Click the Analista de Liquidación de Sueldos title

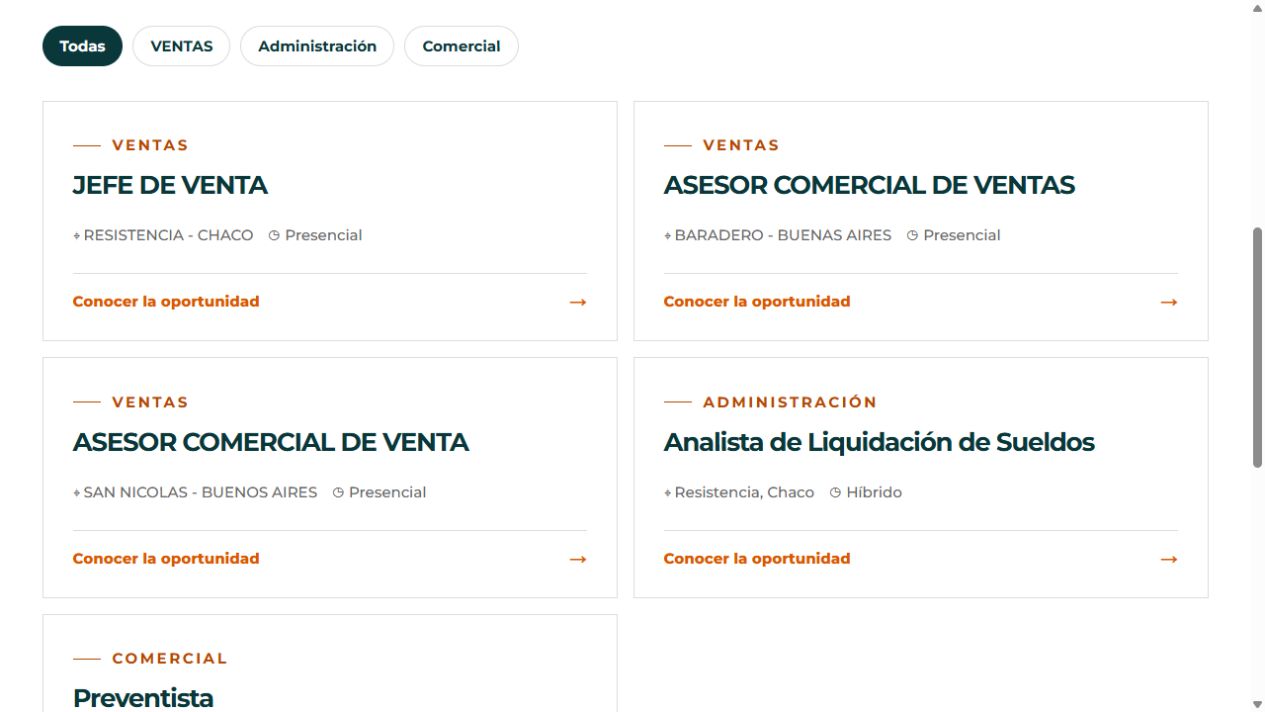879,442
